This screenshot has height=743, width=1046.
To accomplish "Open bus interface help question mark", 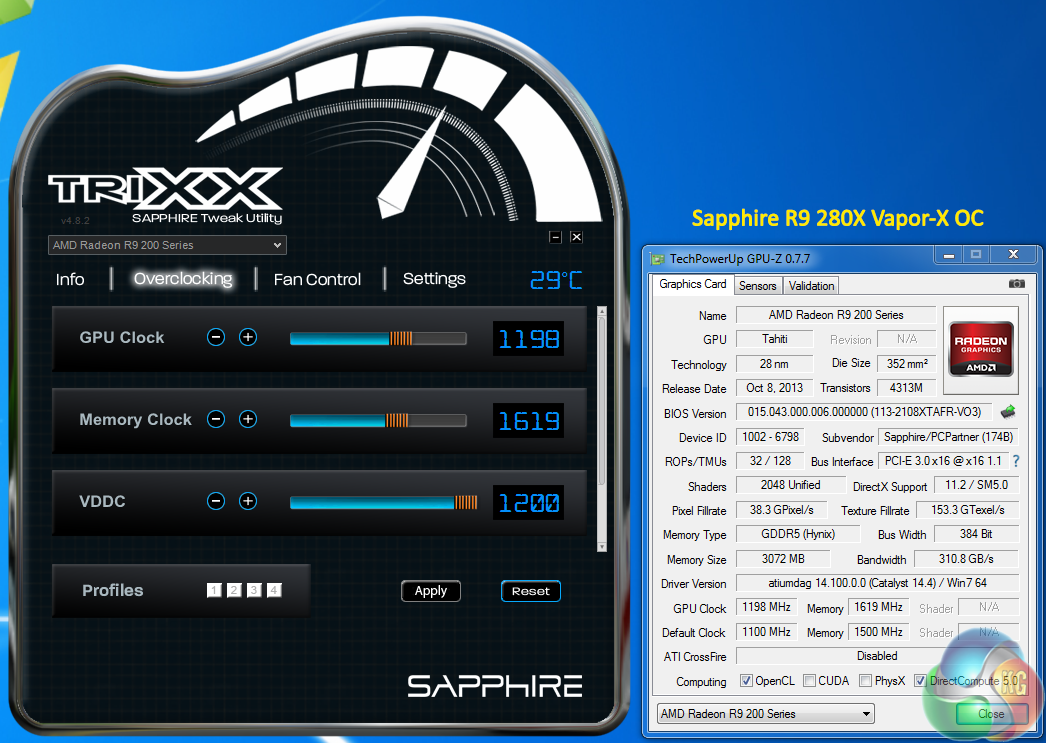I will click(1016, 461).
